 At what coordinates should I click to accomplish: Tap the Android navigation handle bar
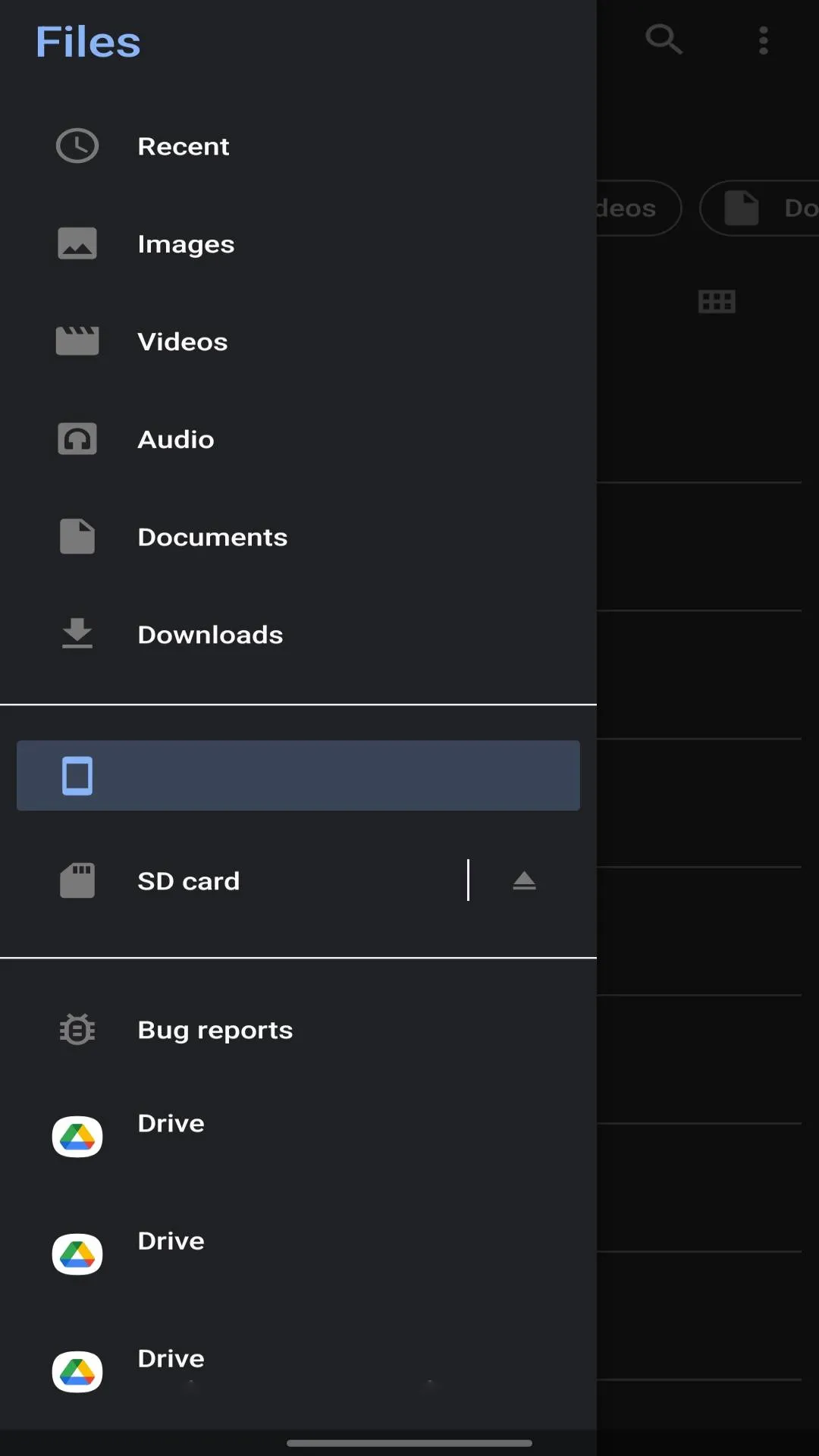[x=409, y=1443]
